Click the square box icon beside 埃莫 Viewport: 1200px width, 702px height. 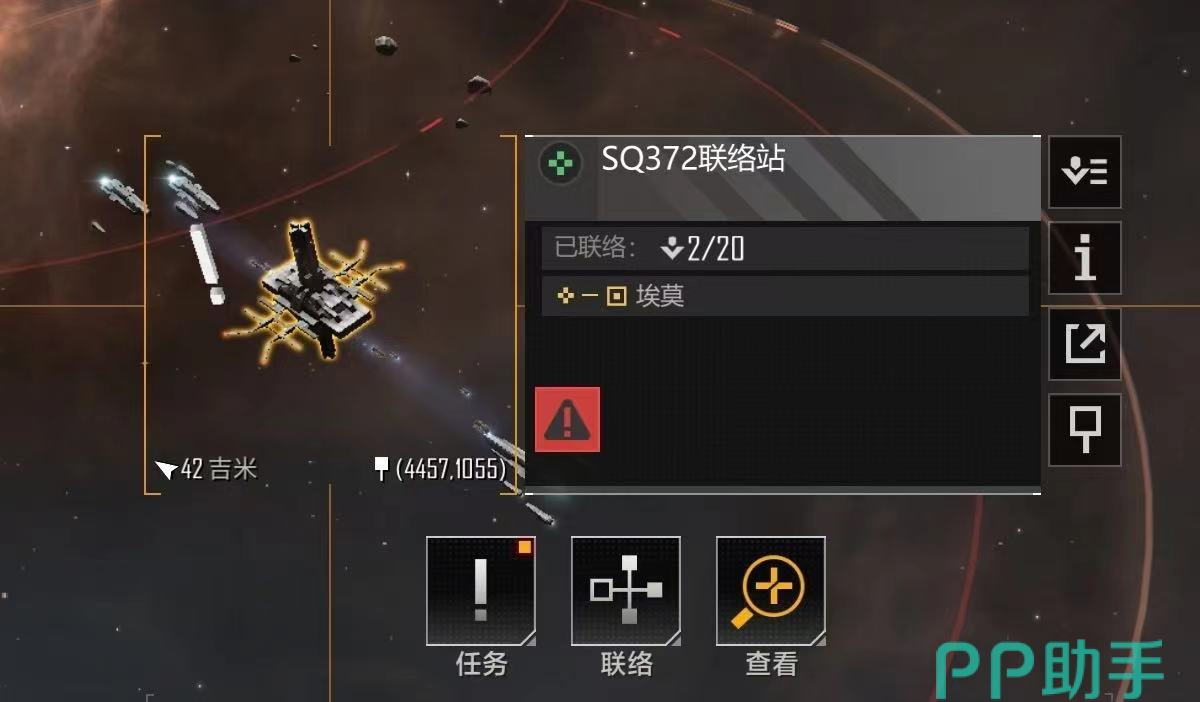pos(617,297)
